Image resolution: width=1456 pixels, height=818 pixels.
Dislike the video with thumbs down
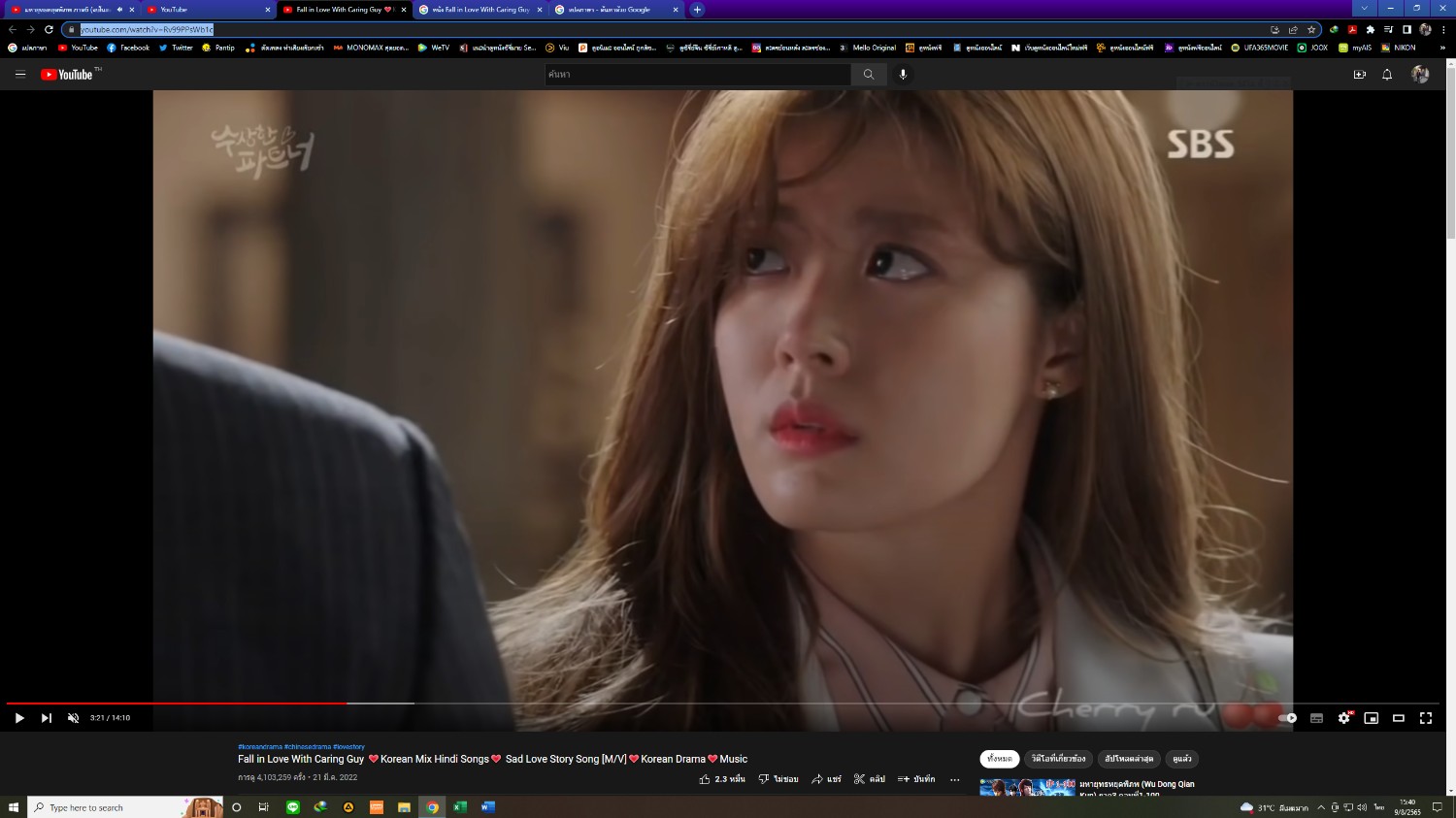[x=778, y=779]
